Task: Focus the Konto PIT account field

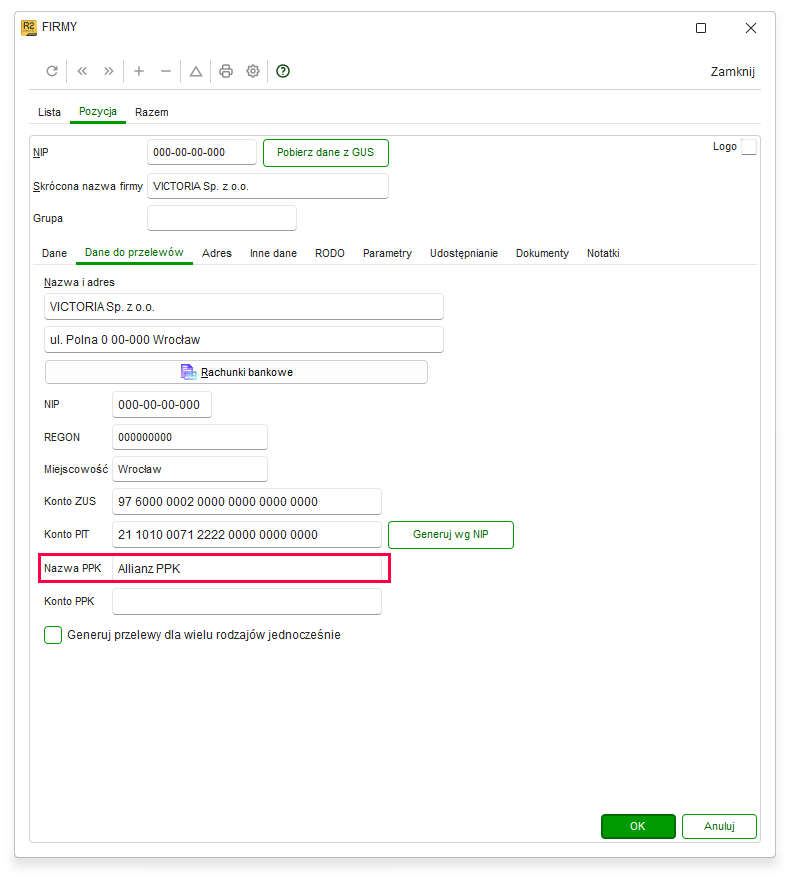Action: [x=247, y=534]
